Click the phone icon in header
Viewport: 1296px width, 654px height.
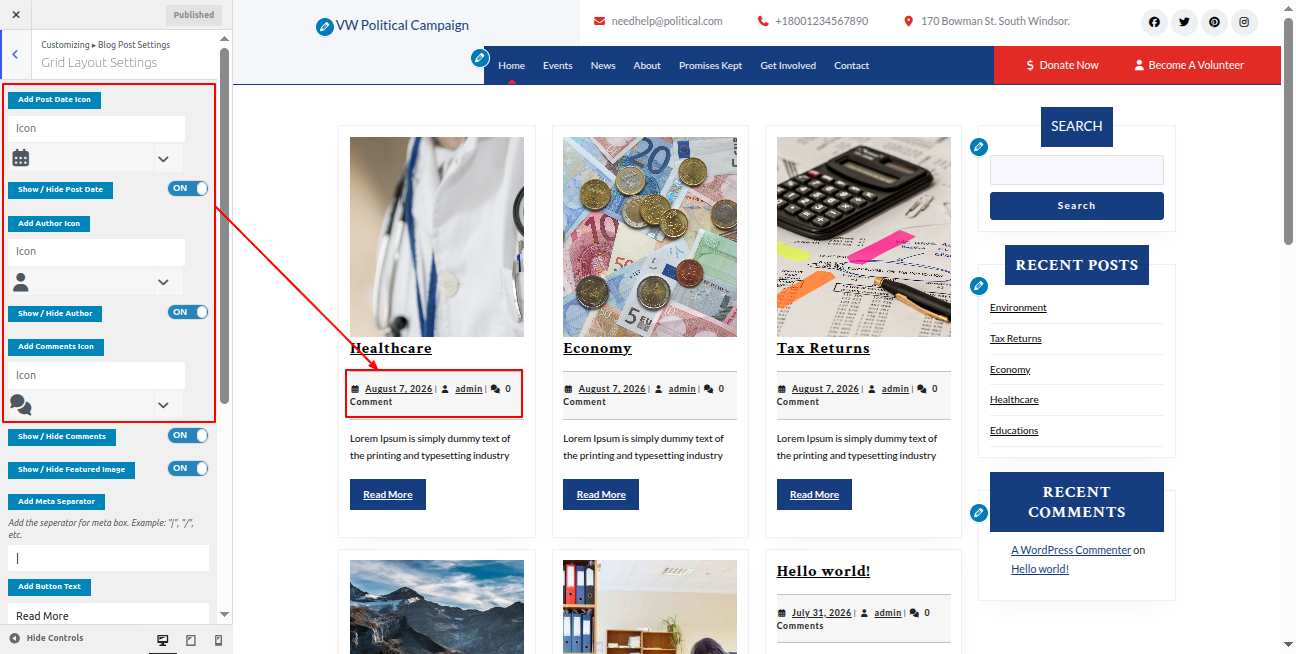point(763,21)
